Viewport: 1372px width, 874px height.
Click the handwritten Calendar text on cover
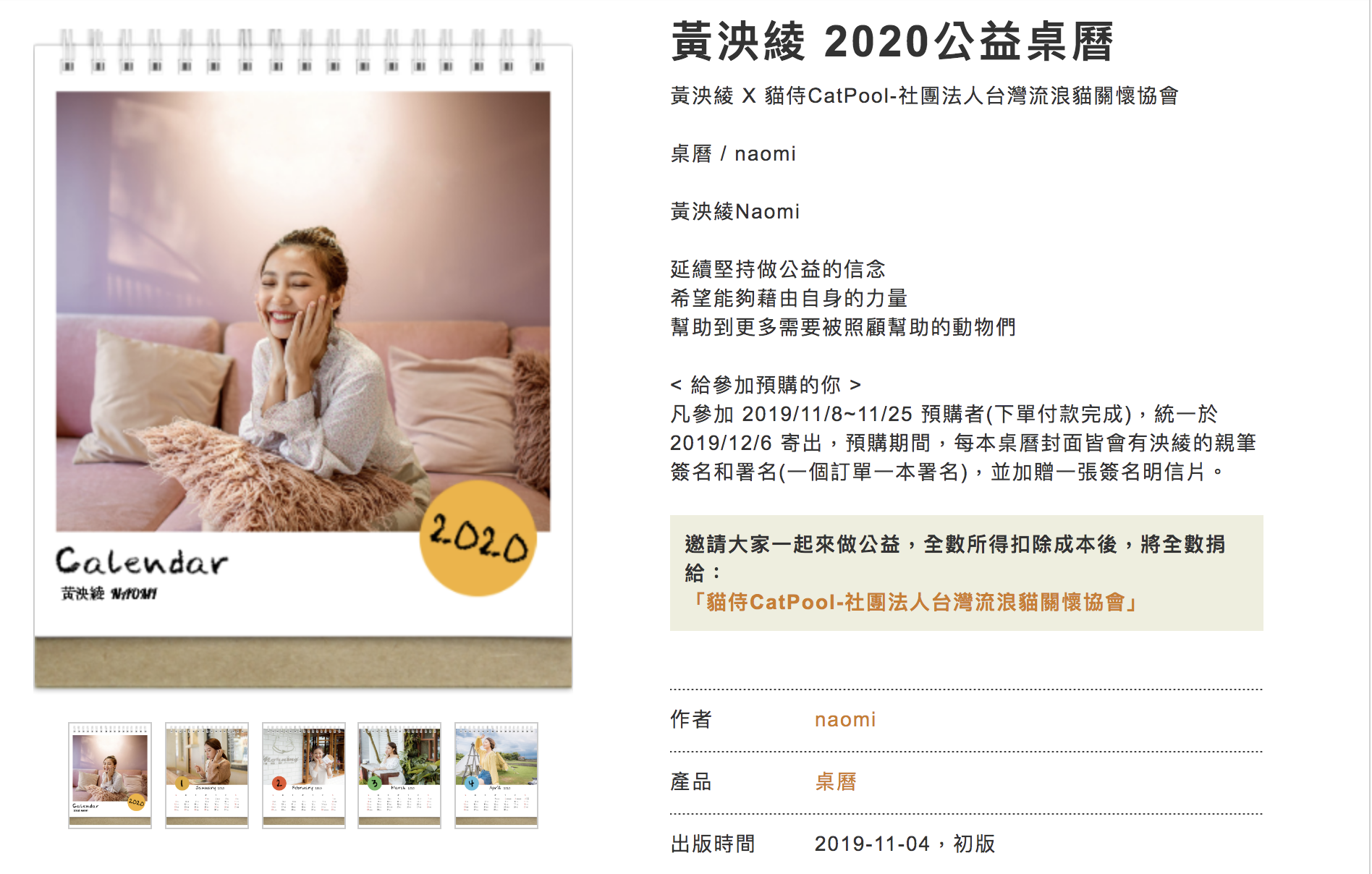click(142, 561)
